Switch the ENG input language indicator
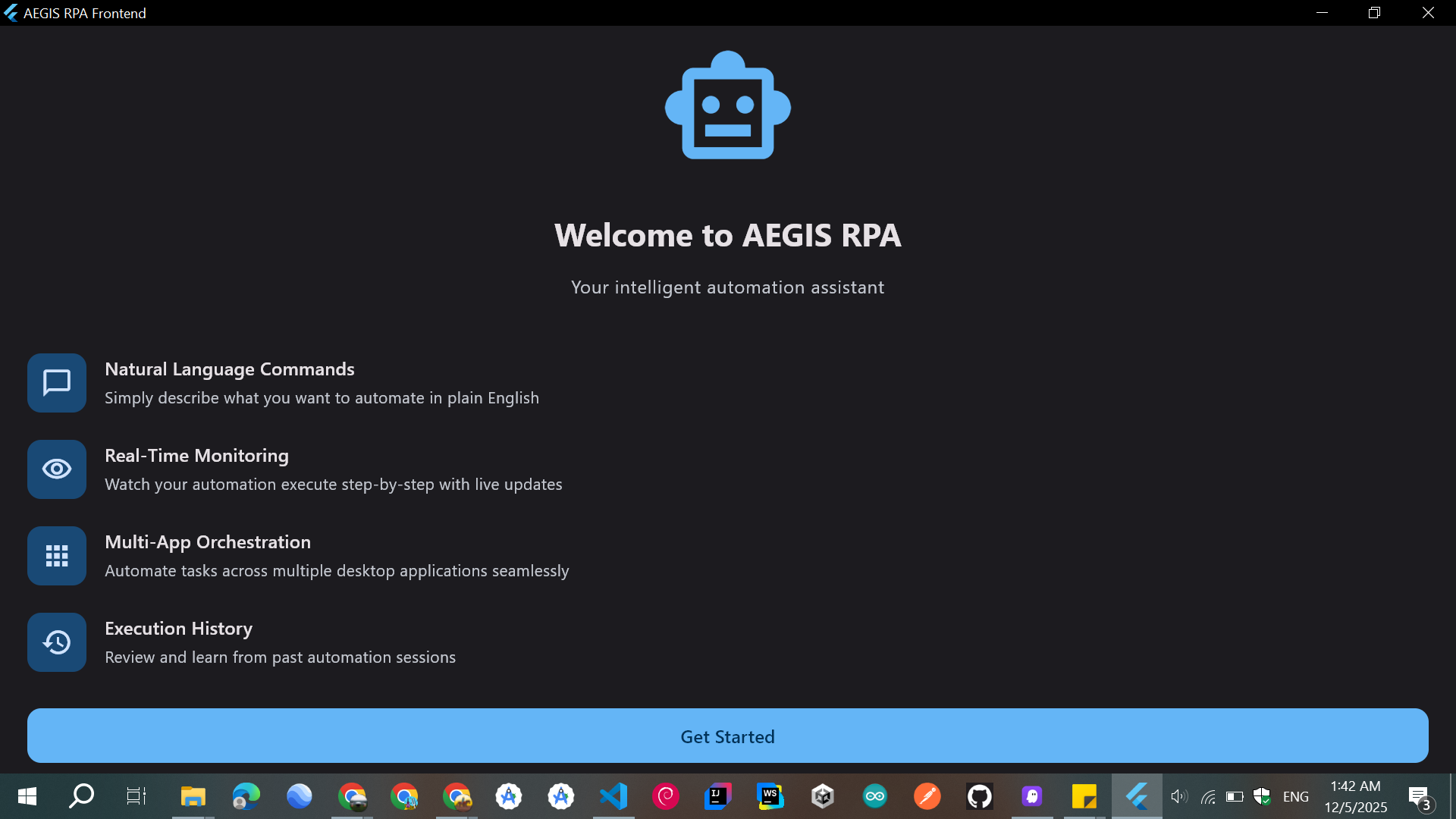 click(1295, 796)
